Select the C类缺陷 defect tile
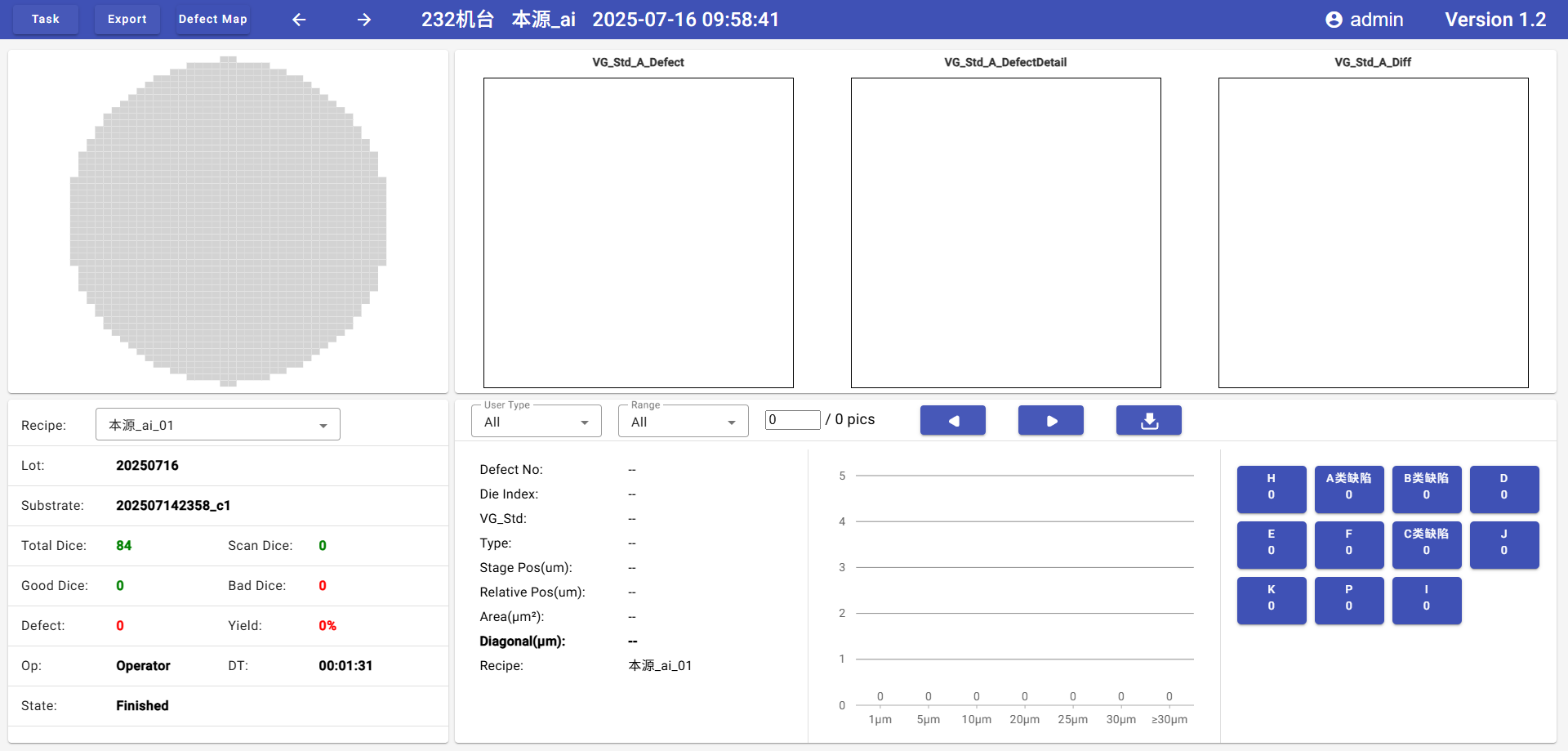 tap(1426, 543)
